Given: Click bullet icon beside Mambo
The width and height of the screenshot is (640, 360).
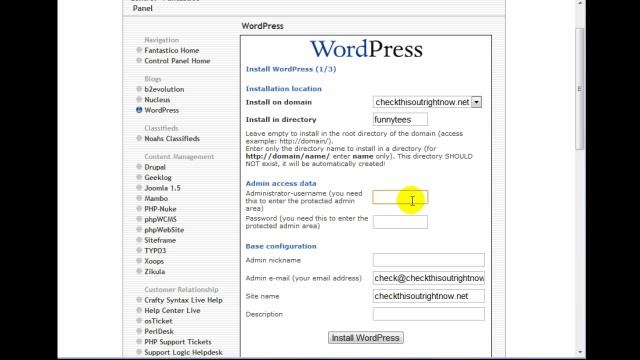Looking at the screenshot, I should tap(139, 198).
